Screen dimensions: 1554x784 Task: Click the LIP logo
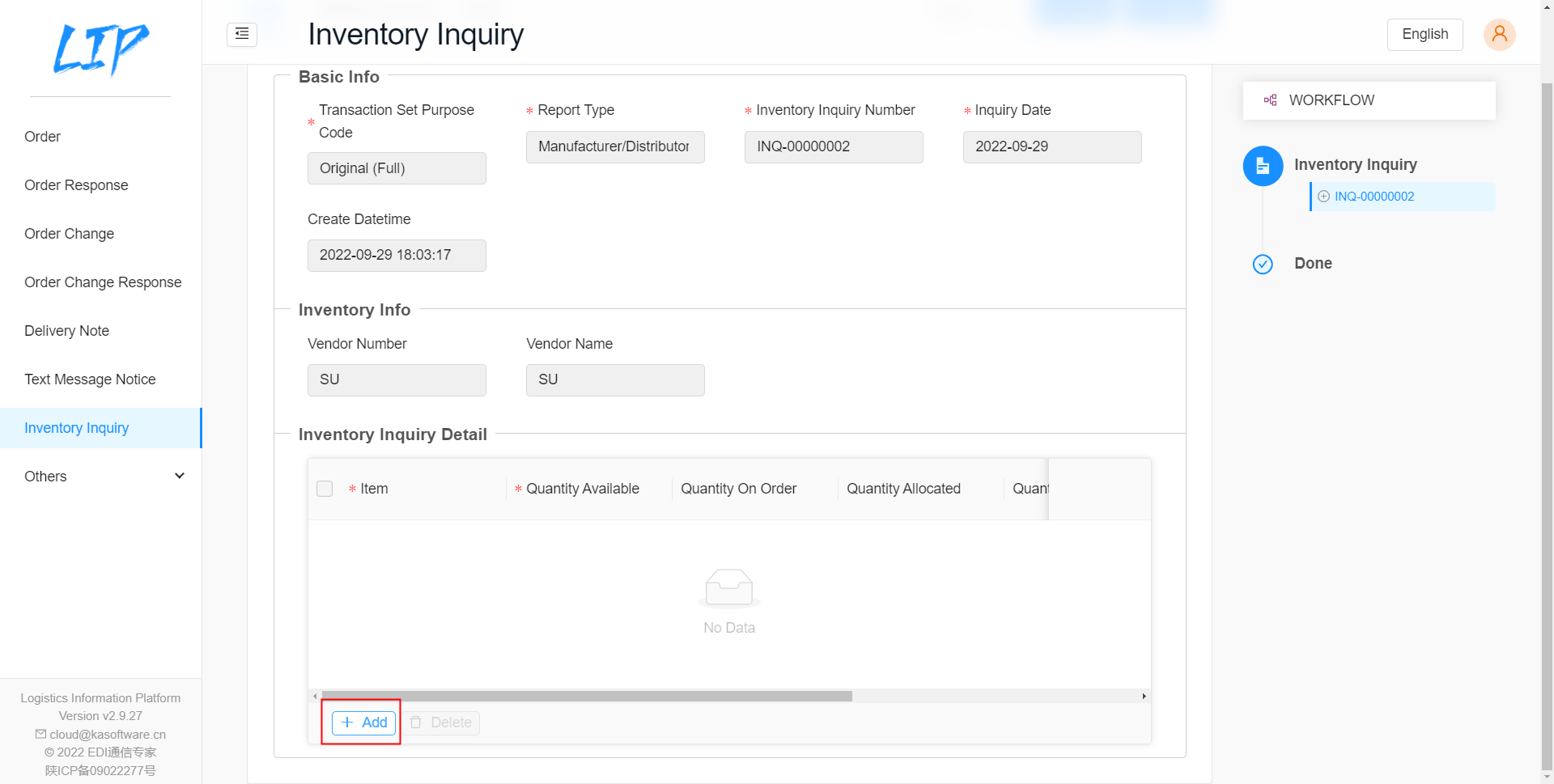pos(100,49)
